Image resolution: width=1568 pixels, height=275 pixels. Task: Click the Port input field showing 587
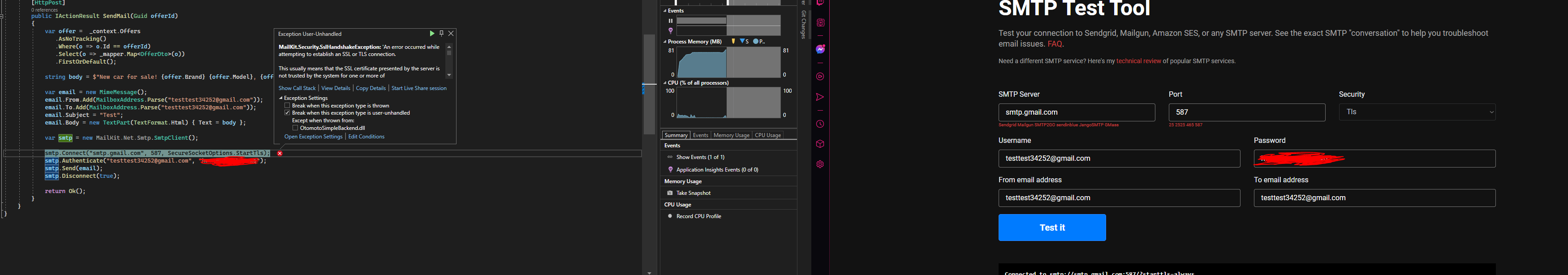pyautogui.click(x=1247, y=112)
